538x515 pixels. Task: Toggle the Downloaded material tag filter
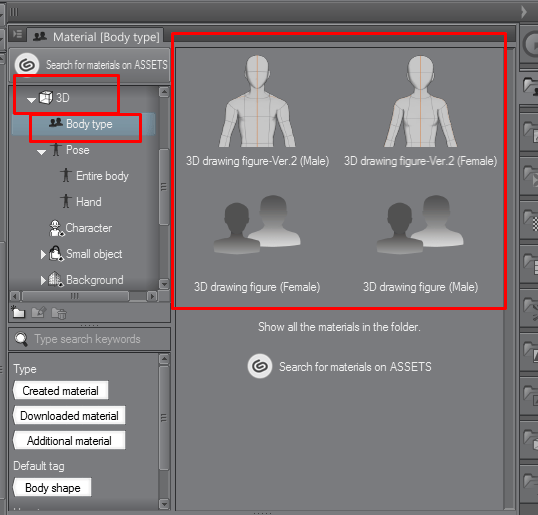click(x=69, y=415)
